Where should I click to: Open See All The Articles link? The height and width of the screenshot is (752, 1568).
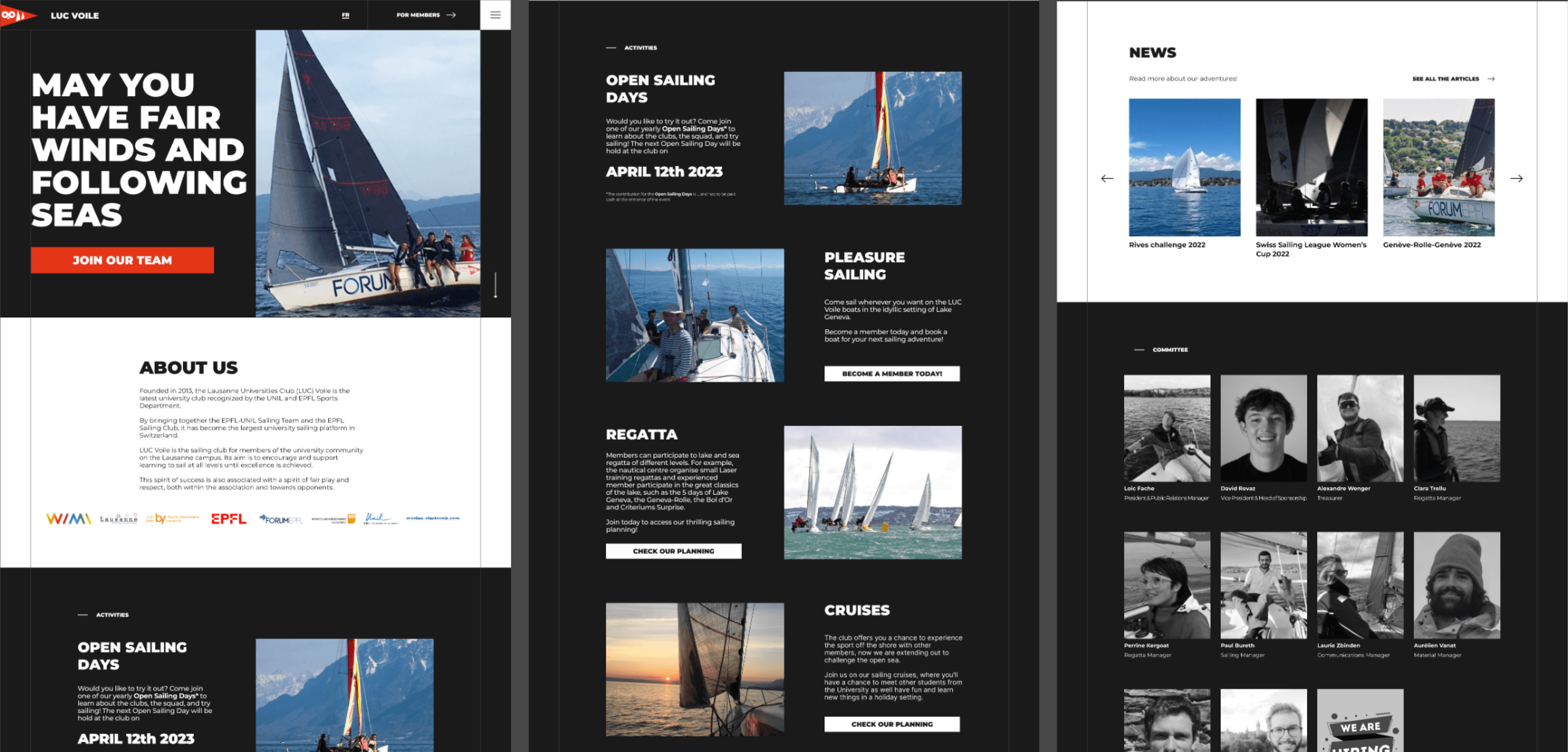(1452, 78)
